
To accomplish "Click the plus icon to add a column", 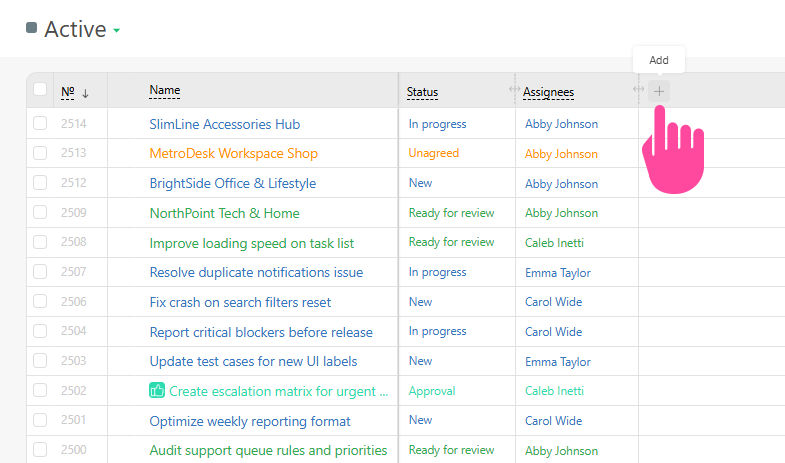I will coord(658,91).
